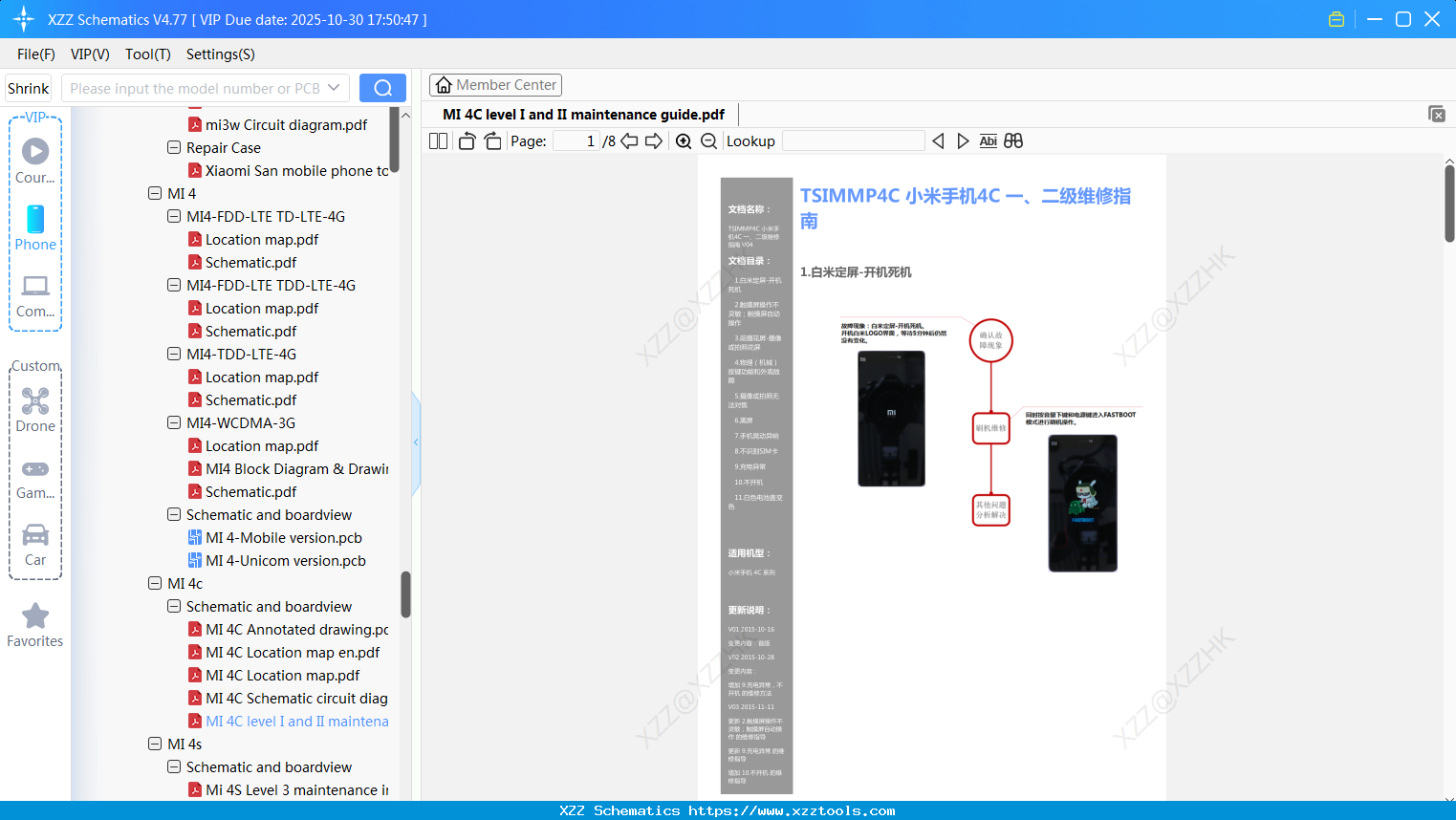Collapse the Repair Case folder
This screenshot has height=820, width=1456.
coord(174,147)
